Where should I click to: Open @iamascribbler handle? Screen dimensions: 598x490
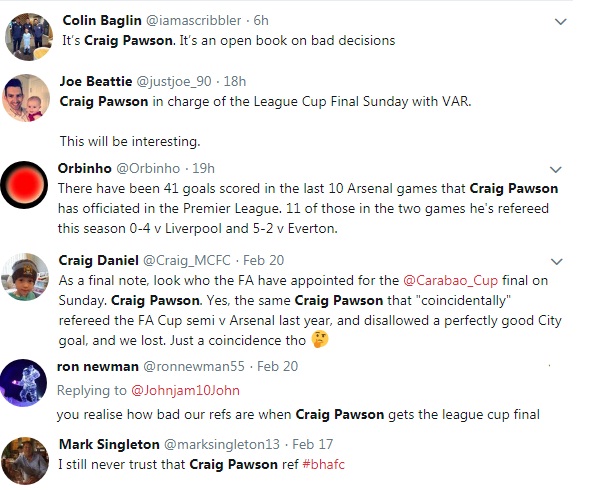[x=194, y=21]
